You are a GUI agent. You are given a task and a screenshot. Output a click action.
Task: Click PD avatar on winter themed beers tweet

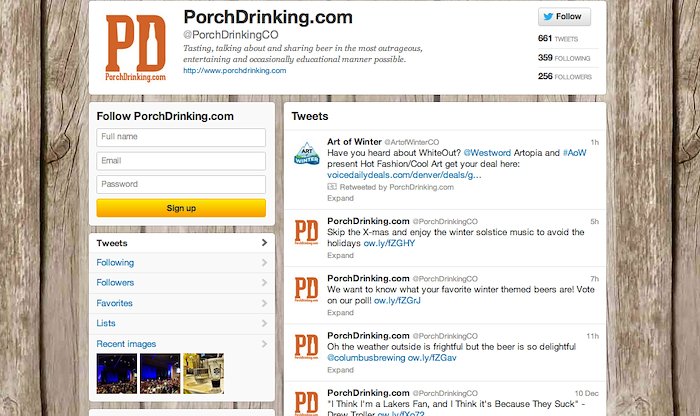[306, 290]
